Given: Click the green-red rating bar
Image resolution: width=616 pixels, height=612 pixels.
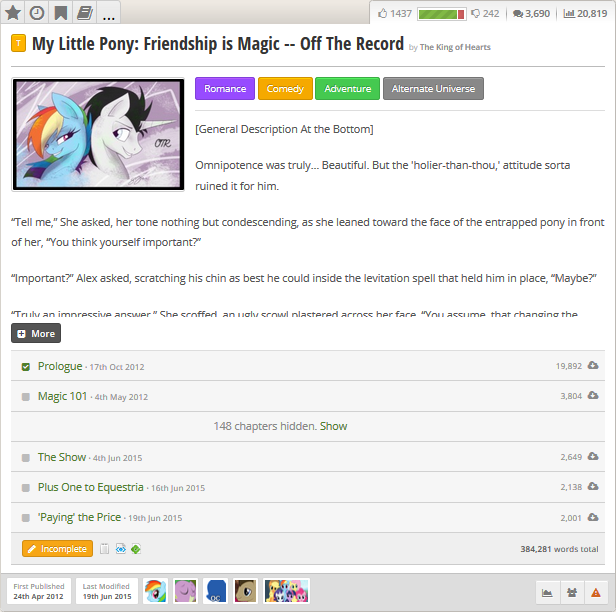Looking at the screenshot, I should 442,14.
